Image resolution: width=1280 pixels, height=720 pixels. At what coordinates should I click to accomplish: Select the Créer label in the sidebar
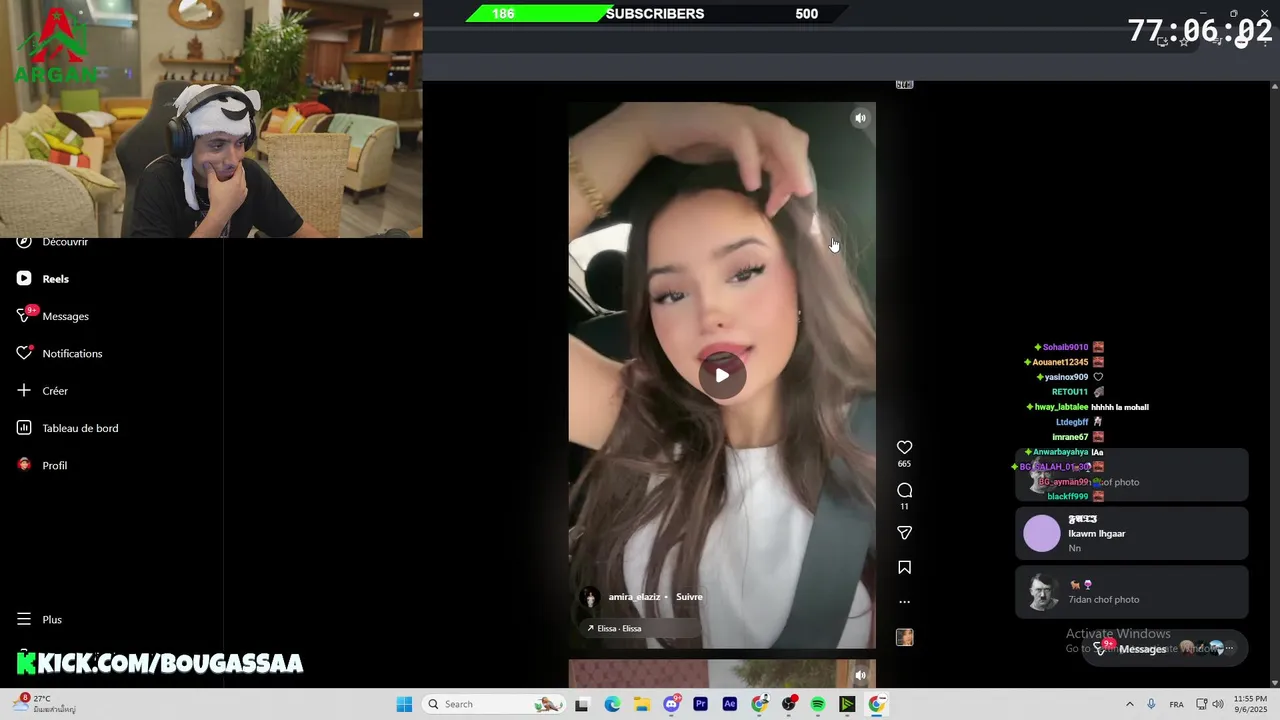pos(55,391)
